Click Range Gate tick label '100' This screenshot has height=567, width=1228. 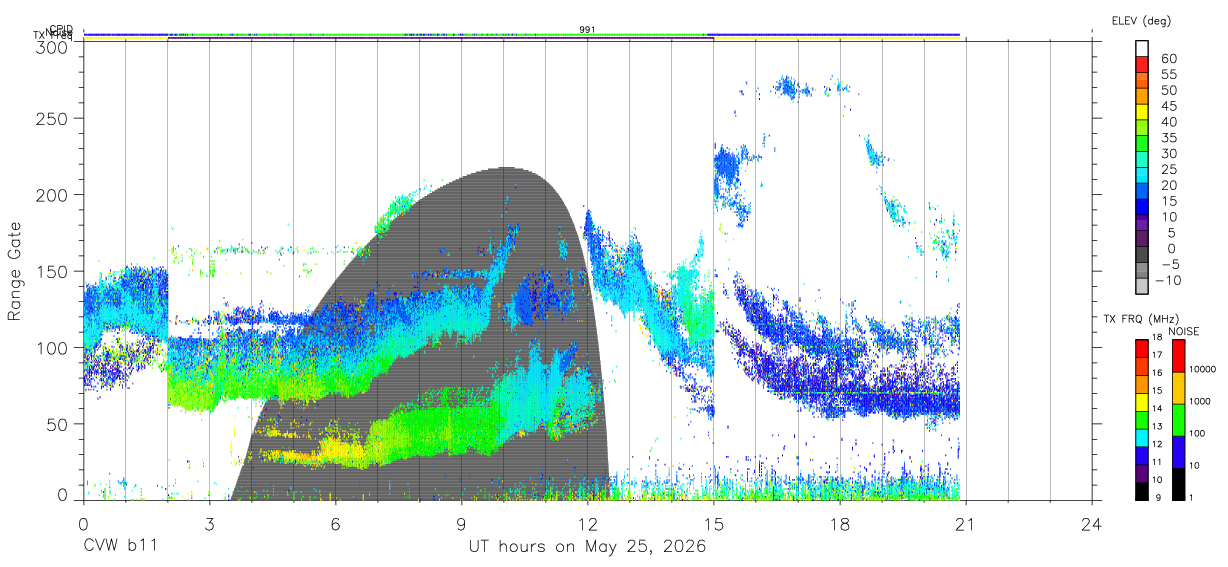click(x=50, y=348)
